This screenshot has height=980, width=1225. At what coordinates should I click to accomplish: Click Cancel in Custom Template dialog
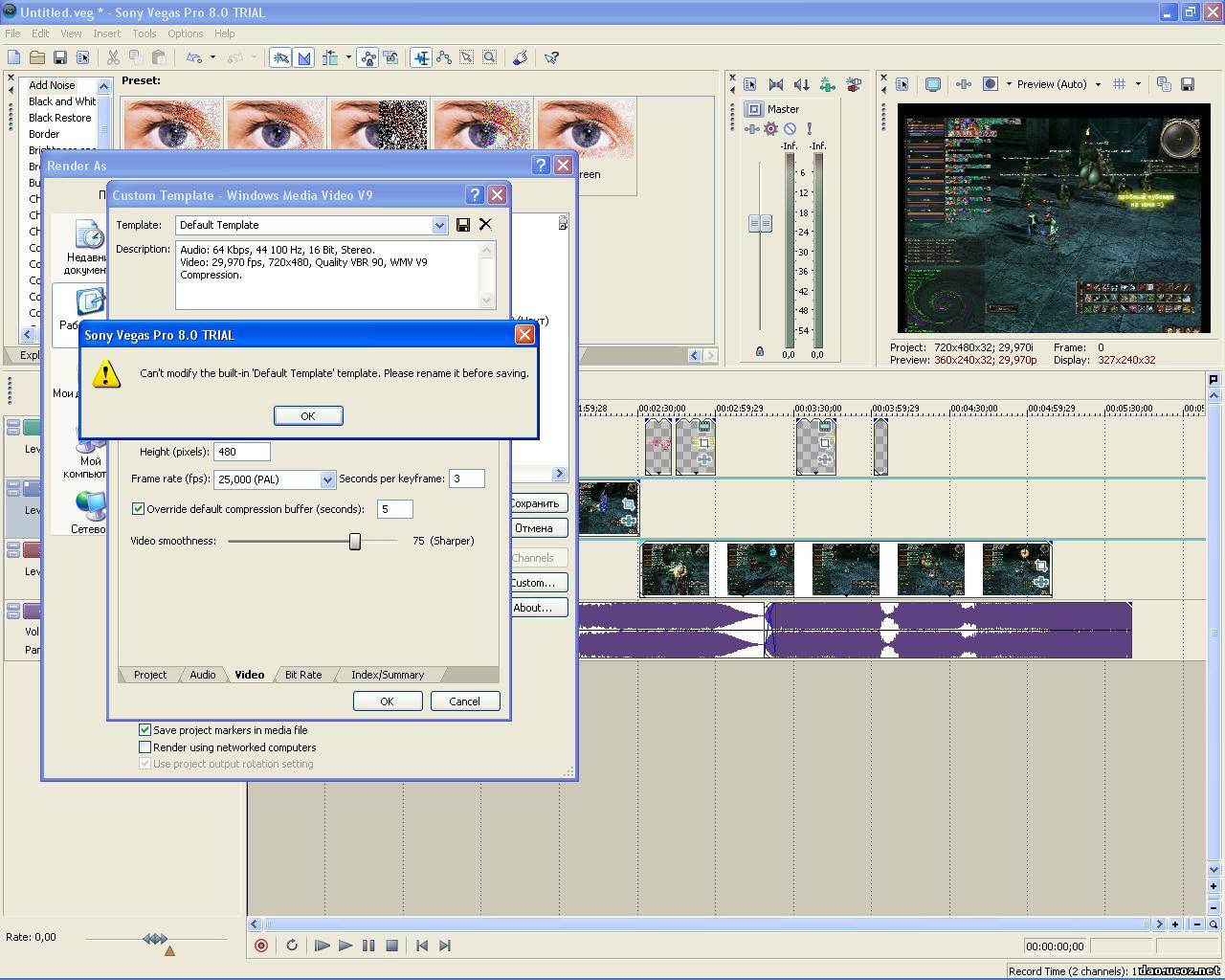pos(464,702)
